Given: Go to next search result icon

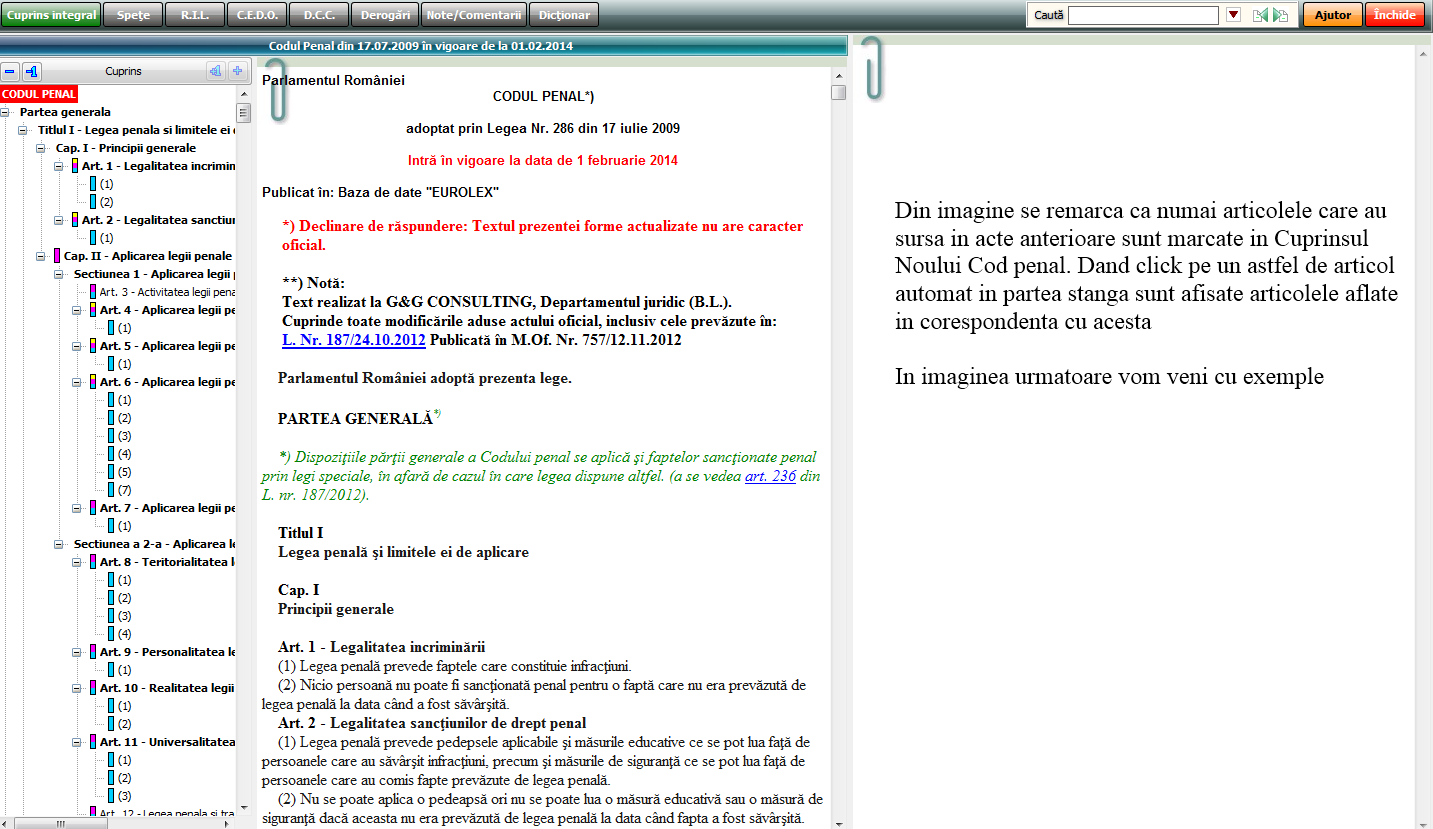Looking at the screenshot, I should pos(1280,15).
